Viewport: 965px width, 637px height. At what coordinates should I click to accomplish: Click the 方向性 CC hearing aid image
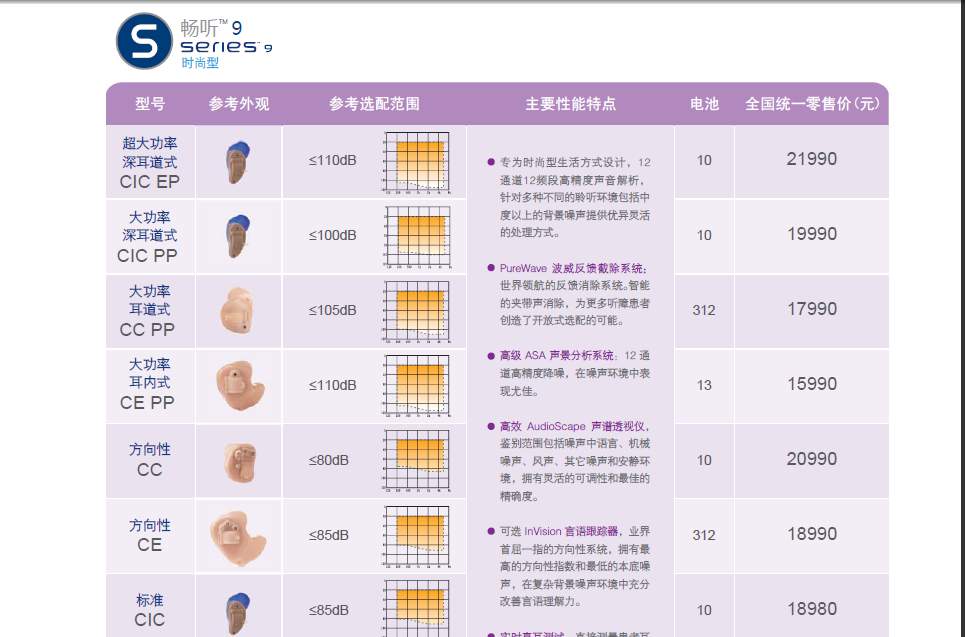pos(240,462)
